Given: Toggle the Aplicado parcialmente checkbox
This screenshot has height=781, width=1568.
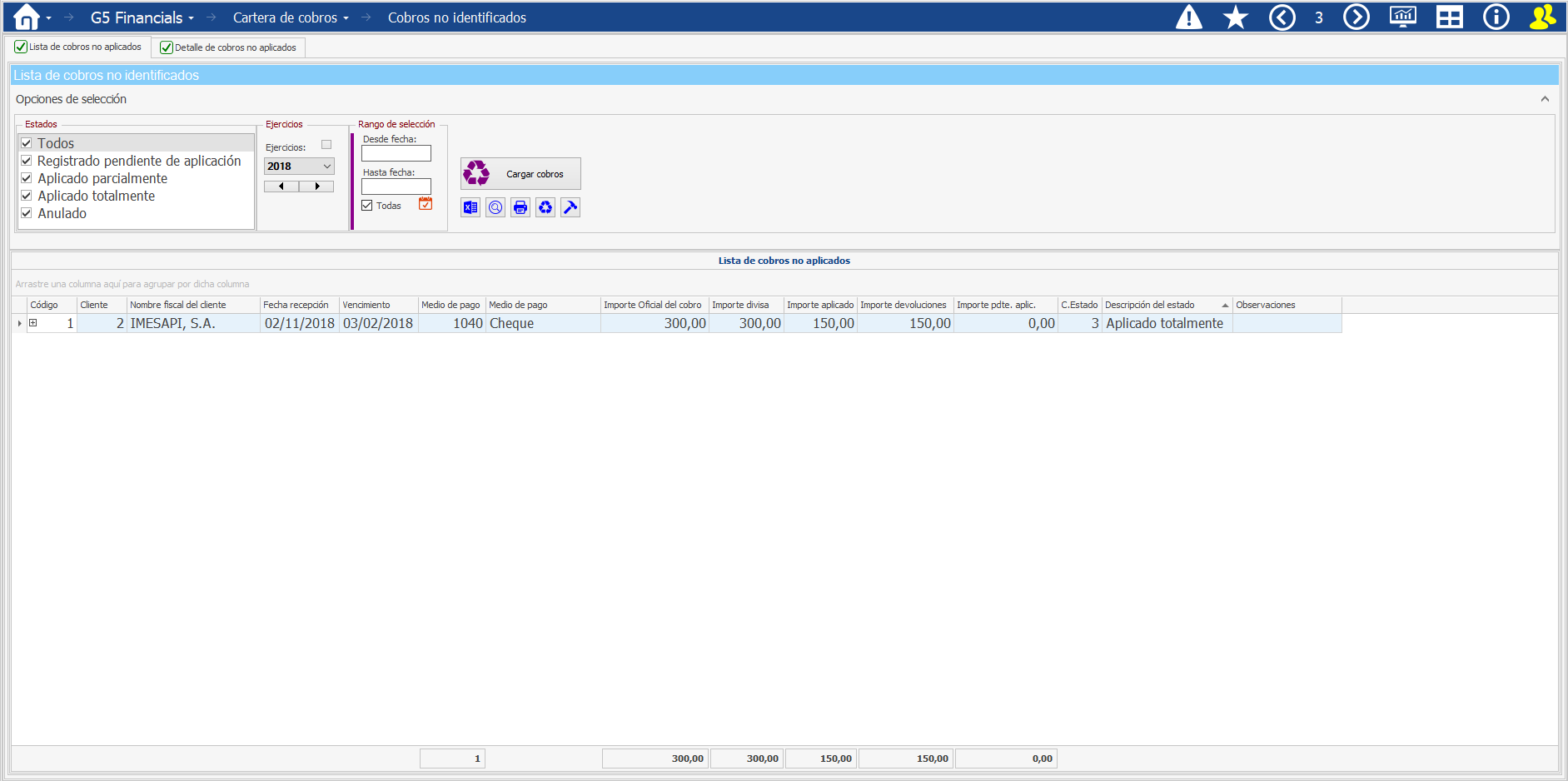Looking at the screenshot, I should click(x=27, y=178).
